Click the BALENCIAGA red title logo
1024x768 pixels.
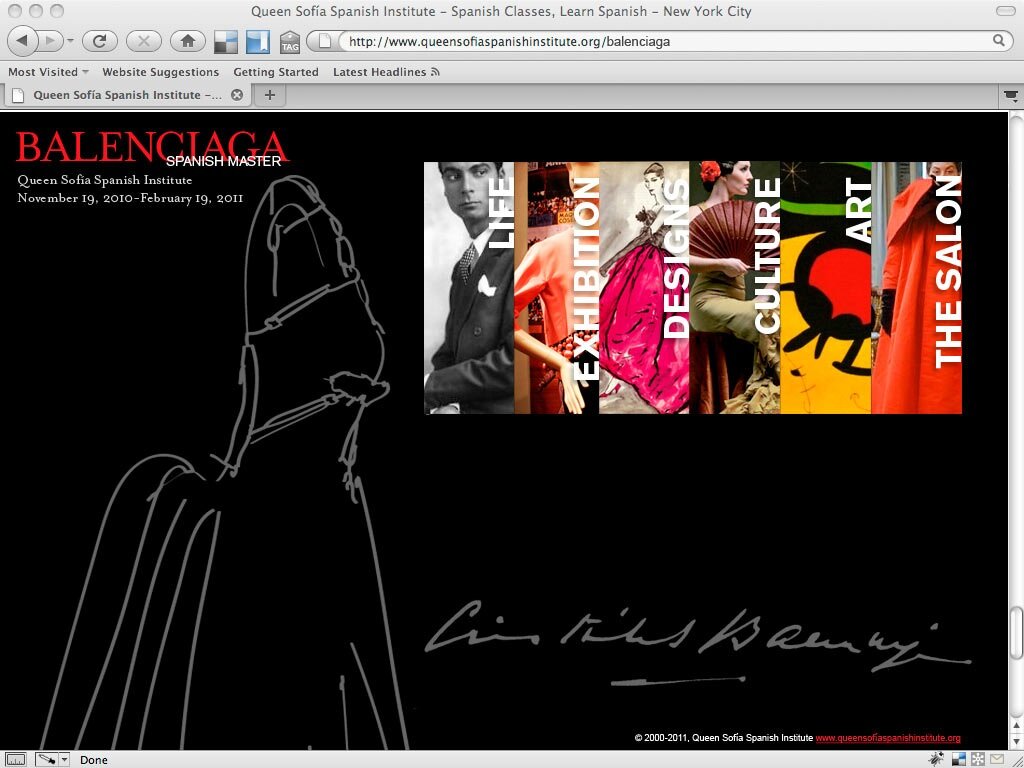[x=151, y=146]
